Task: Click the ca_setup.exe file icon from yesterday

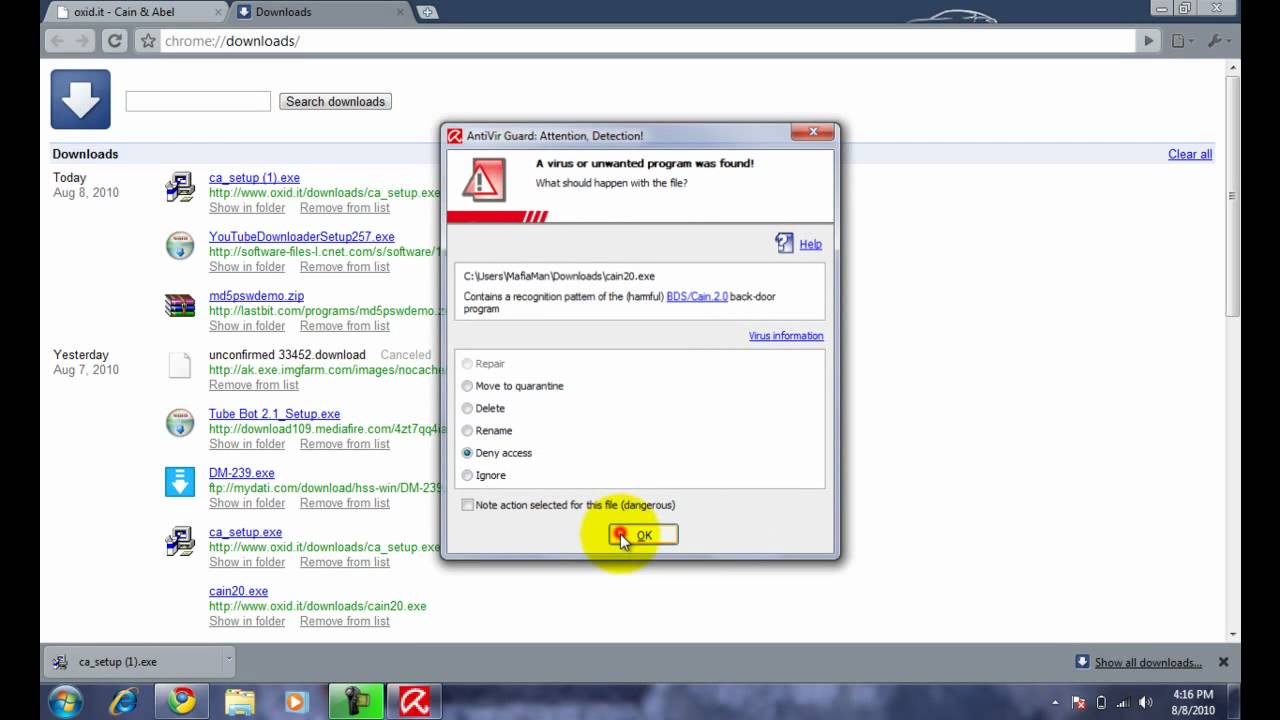Action: pos(180,541)
